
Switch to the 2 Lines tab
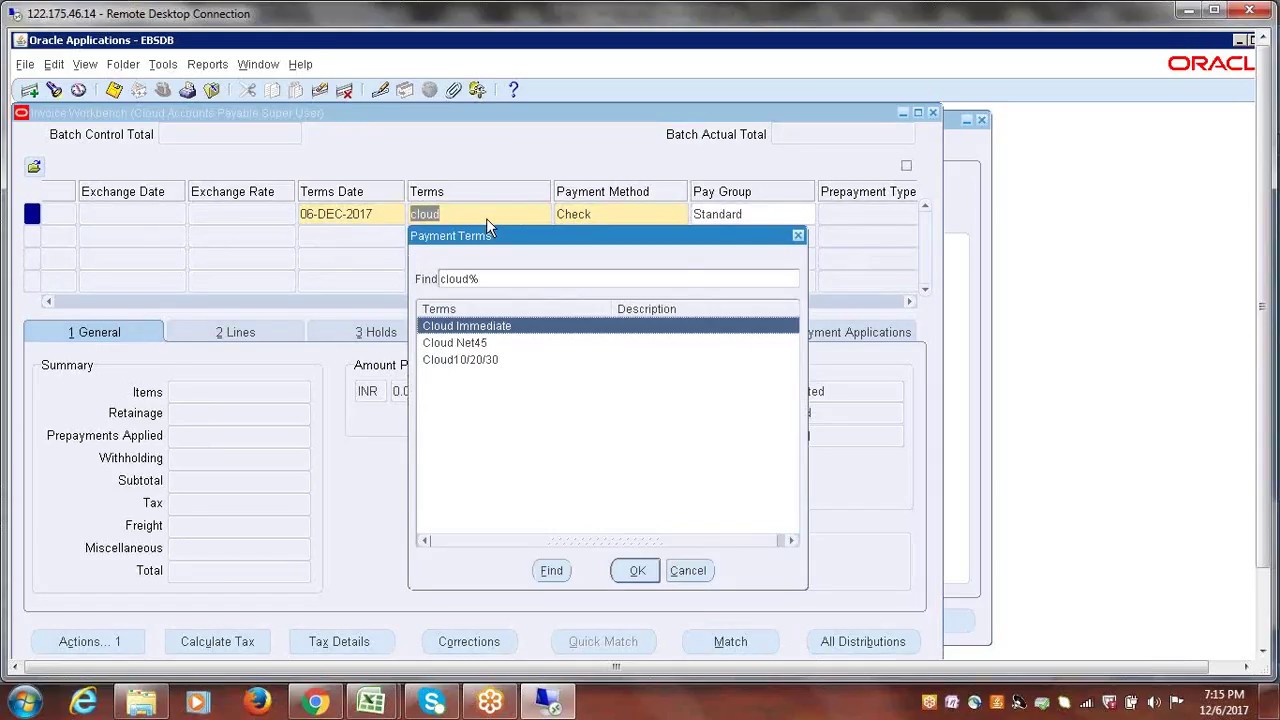coord(236,332)
